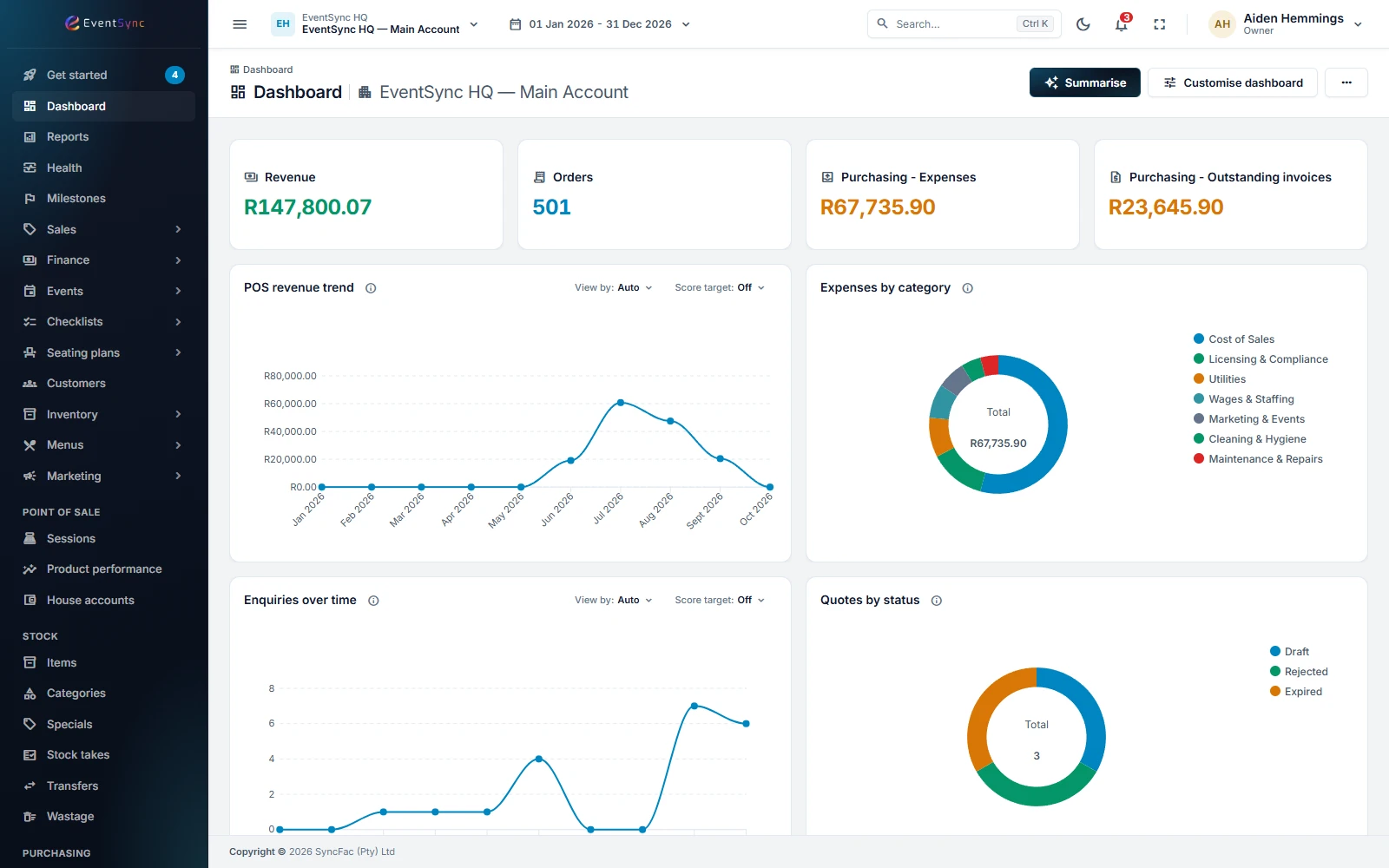The image size is (1389, 868).
Task: Expand the Sales menu
Action: 103,230
